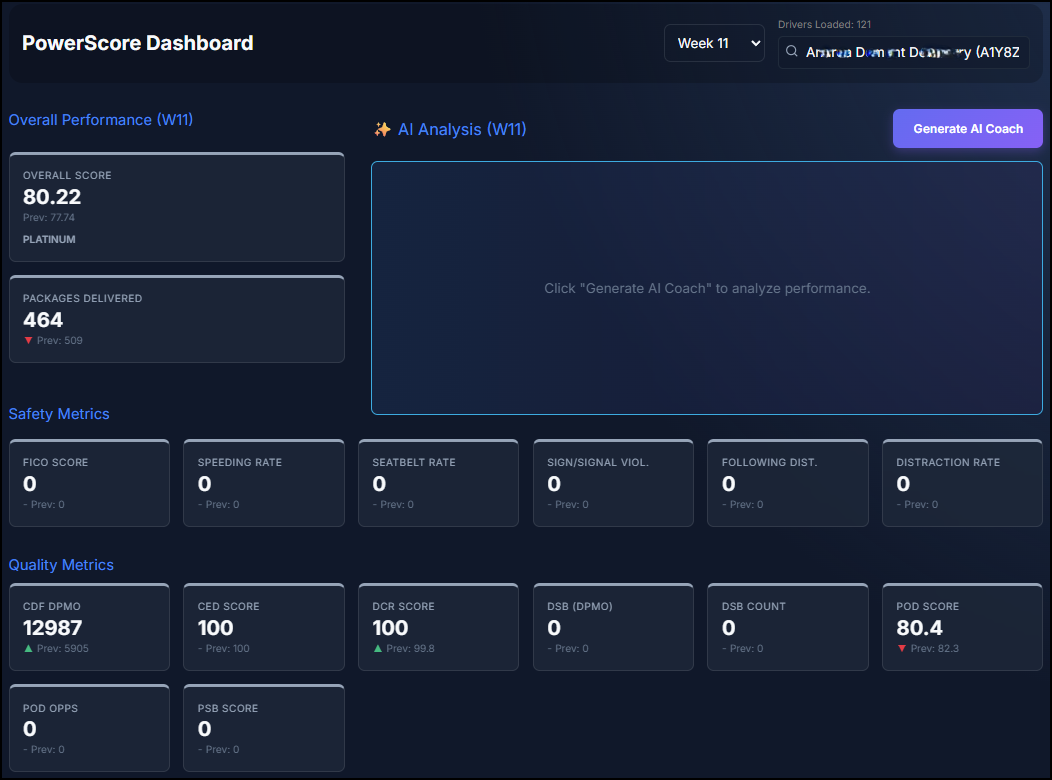Image resolution: width=1052 pixels, height=780 pixels.
Task: Select the Overall Score card
Action: tap(176, 207)
